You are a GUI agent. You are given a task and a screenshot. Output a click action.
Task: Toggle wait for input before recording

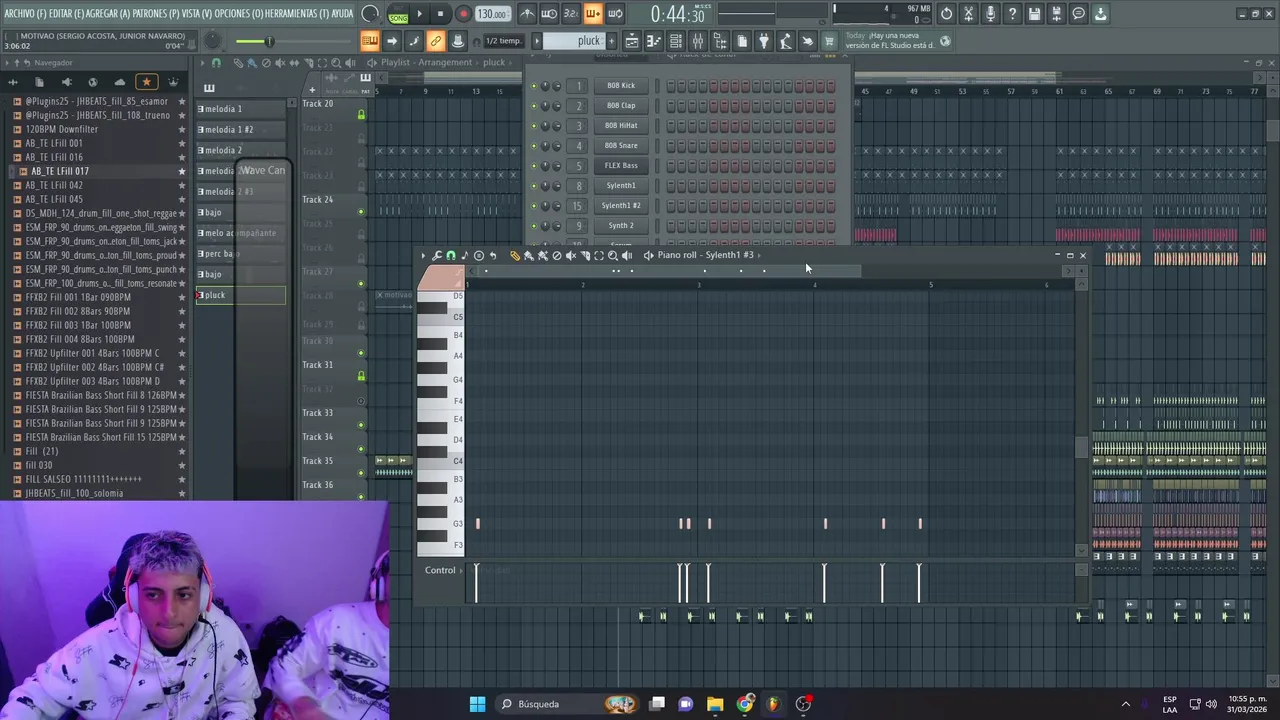click(549, 14)
